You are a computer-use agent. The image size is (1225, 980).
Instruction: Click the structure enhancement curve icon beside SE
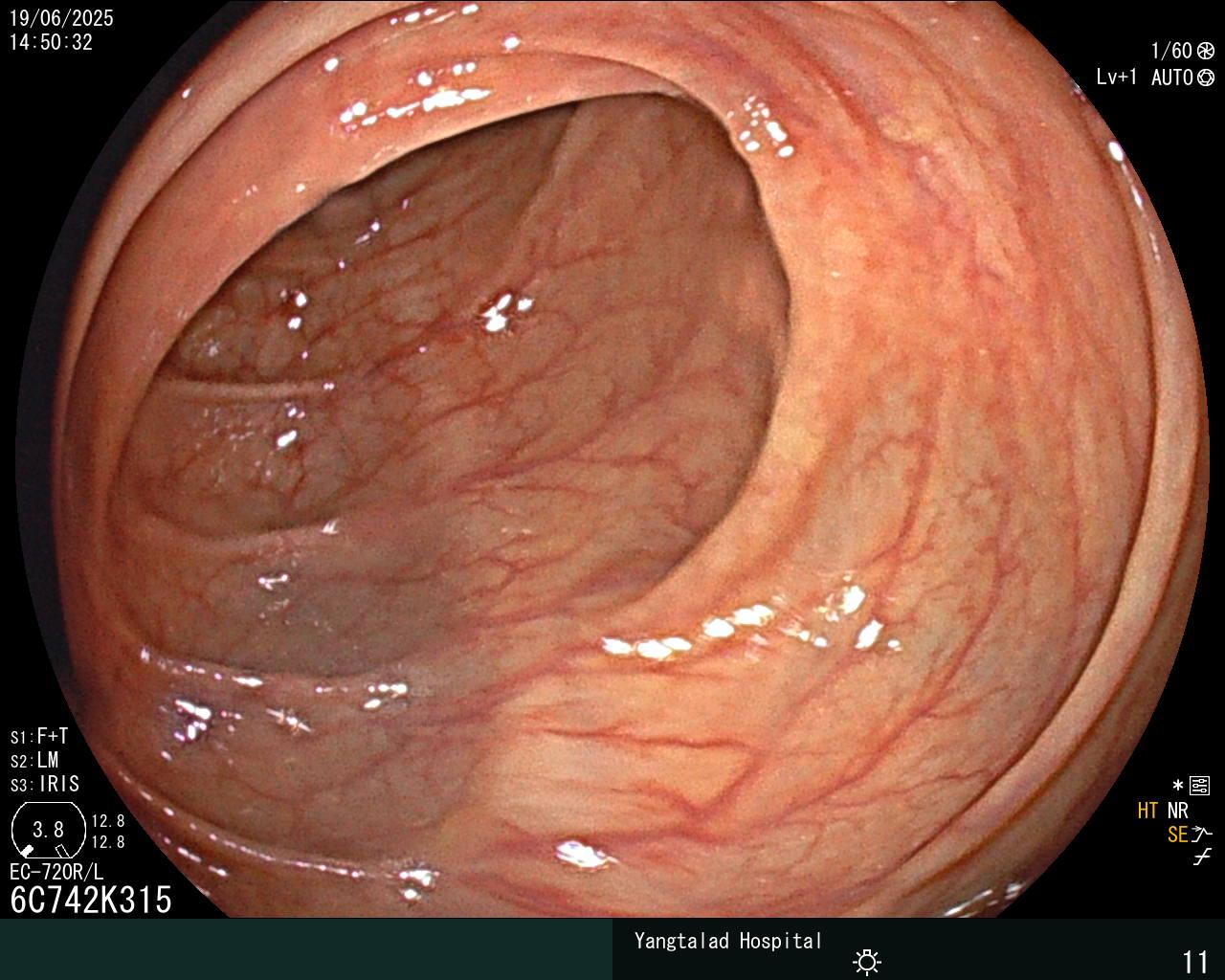pos(1202,835)
